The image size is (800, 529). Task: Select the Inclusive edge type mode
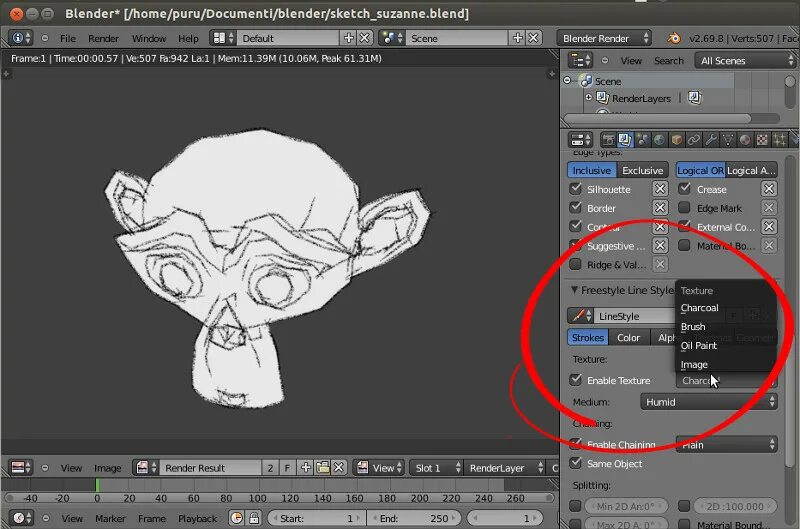click(592, 170)
